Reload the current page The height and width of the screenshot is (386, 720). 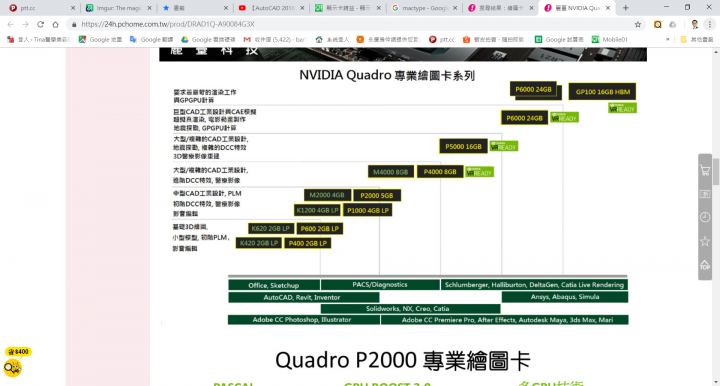click(40, 24)
